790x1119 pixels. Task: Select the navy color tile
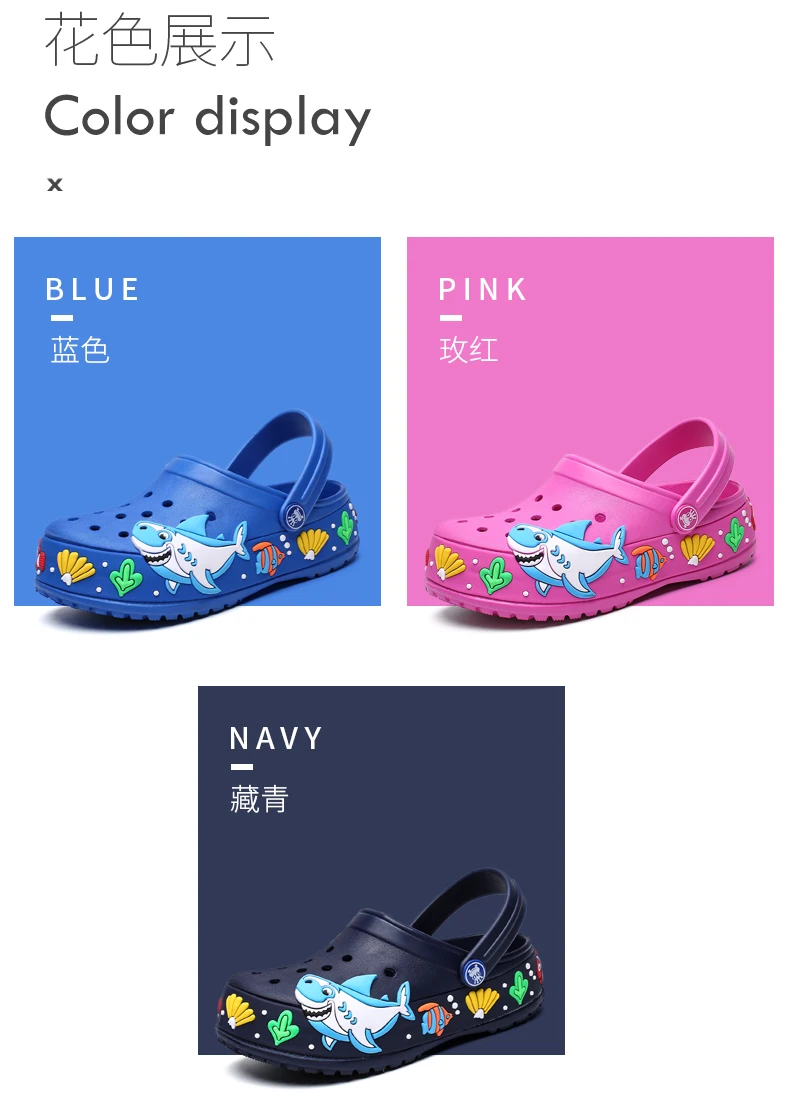pos(381,870)
